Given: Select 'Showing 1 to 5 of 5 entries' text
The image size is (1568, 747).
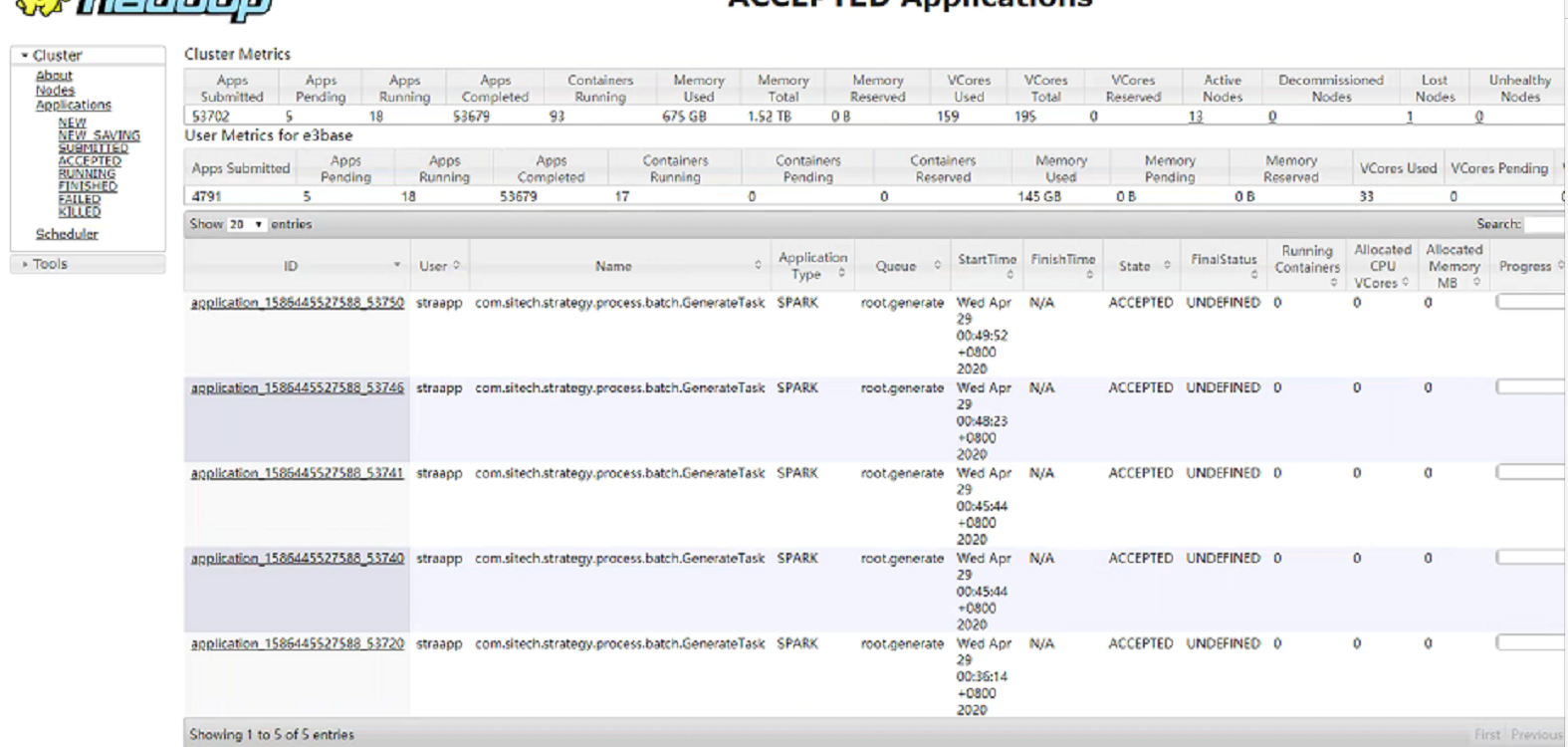Looking at the screenshot, I should pos(272,735).
